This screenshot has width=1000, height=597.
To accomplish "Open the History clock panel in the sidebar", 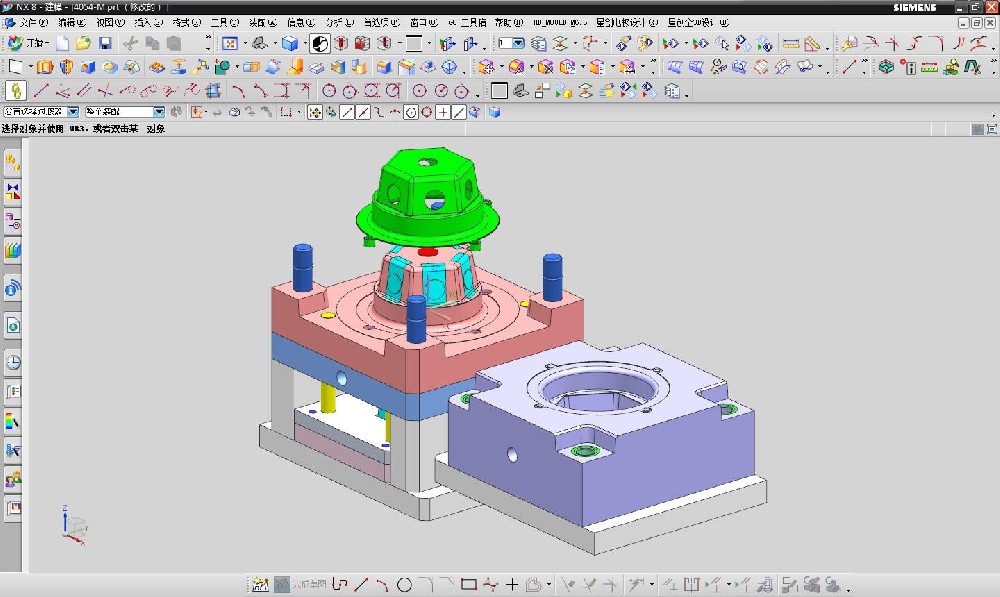I will (x=13, y=362).
